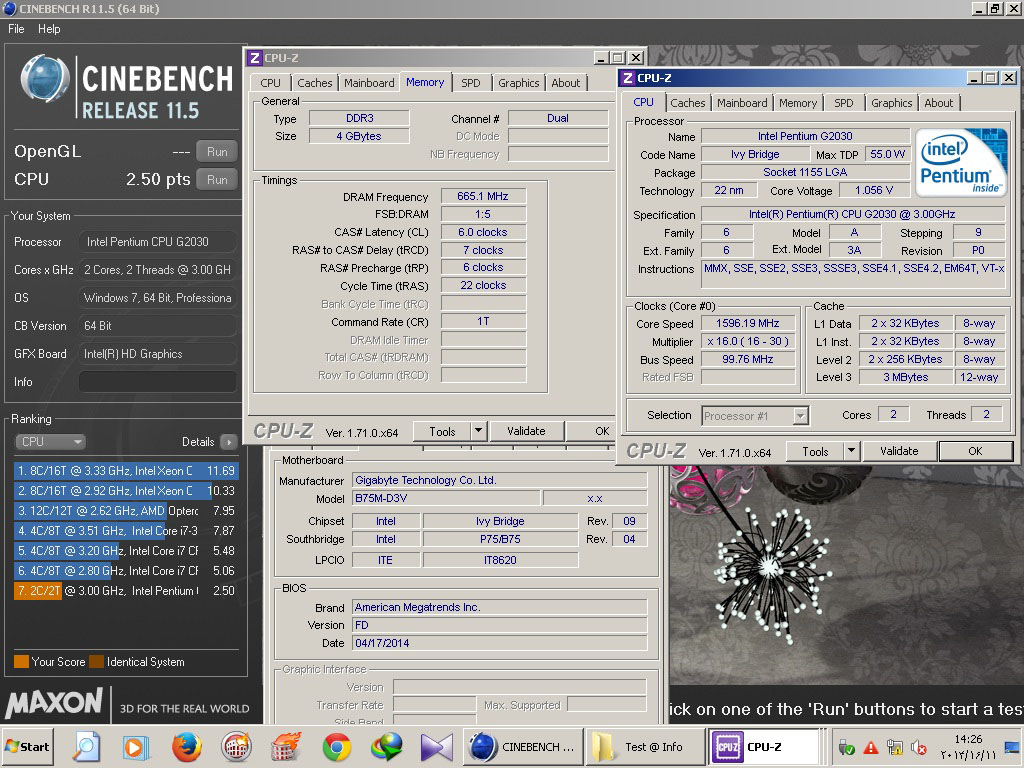
Task: Switch to Mainboard tab in front CPU-Z window
Action: [742, 103]
